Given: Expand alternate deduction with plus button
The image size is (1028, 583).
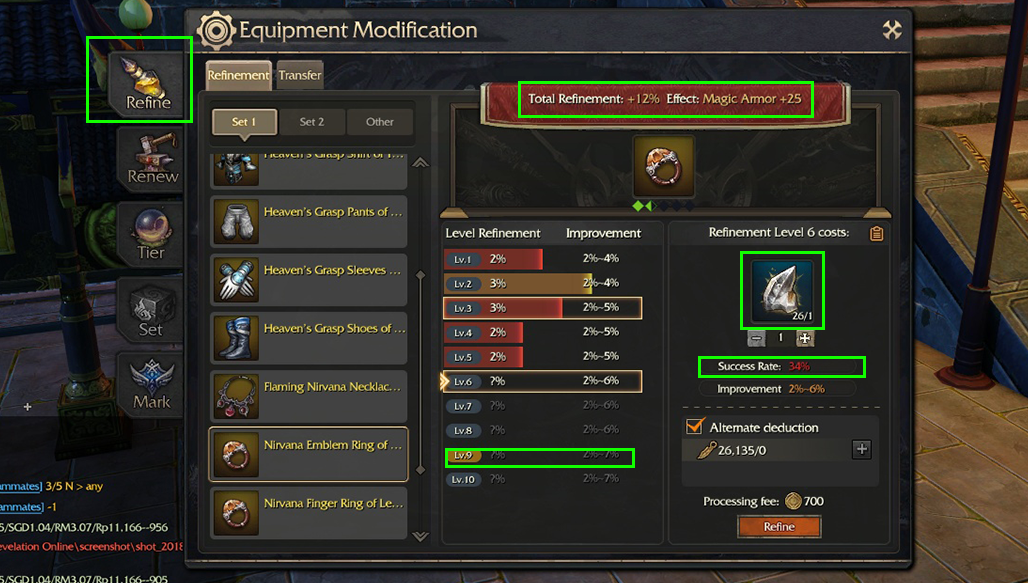Looking at the screenshot, I should pyautogui.click(x=861, y=450).
